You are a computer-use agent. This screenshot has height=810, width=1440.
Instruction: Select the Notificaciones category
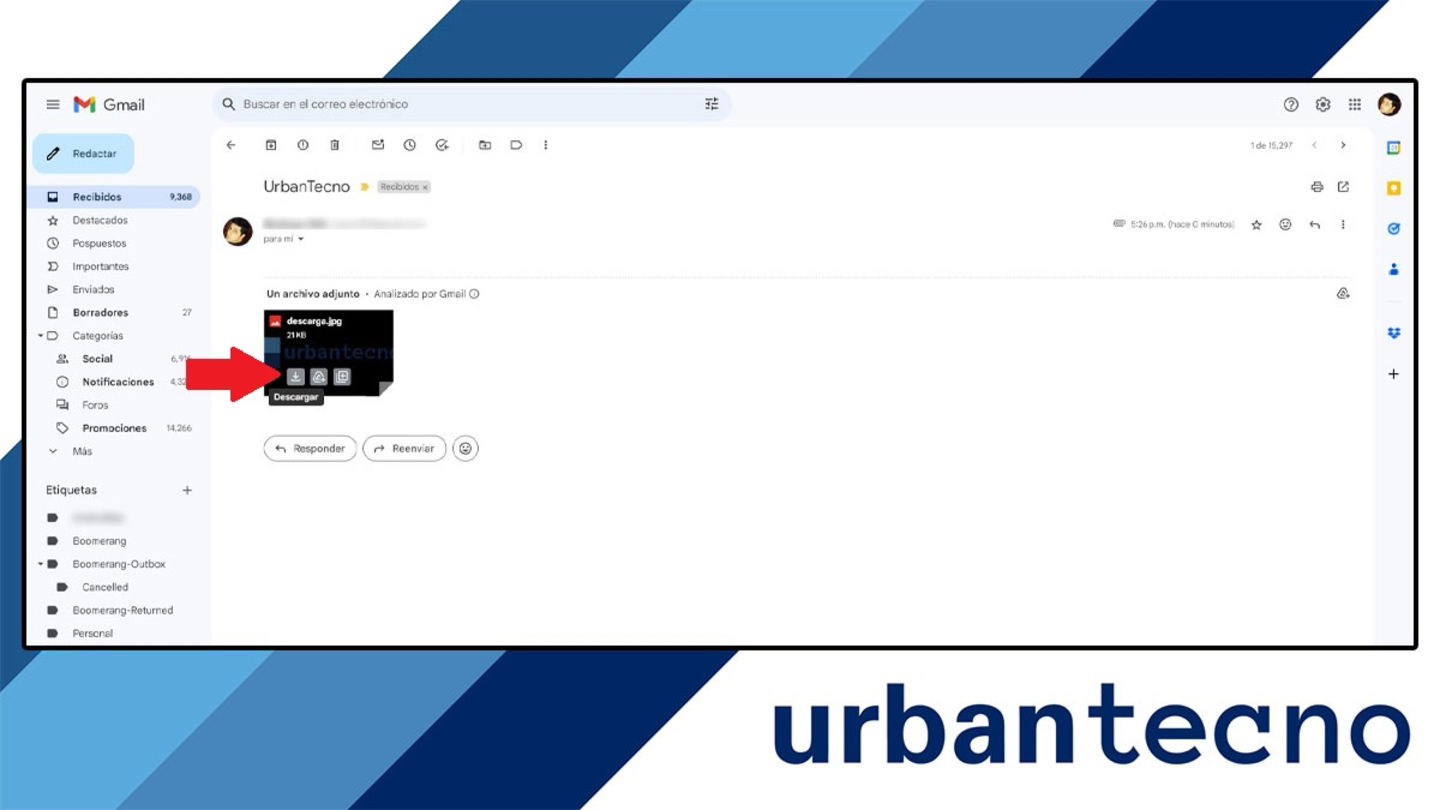(117, 382)
